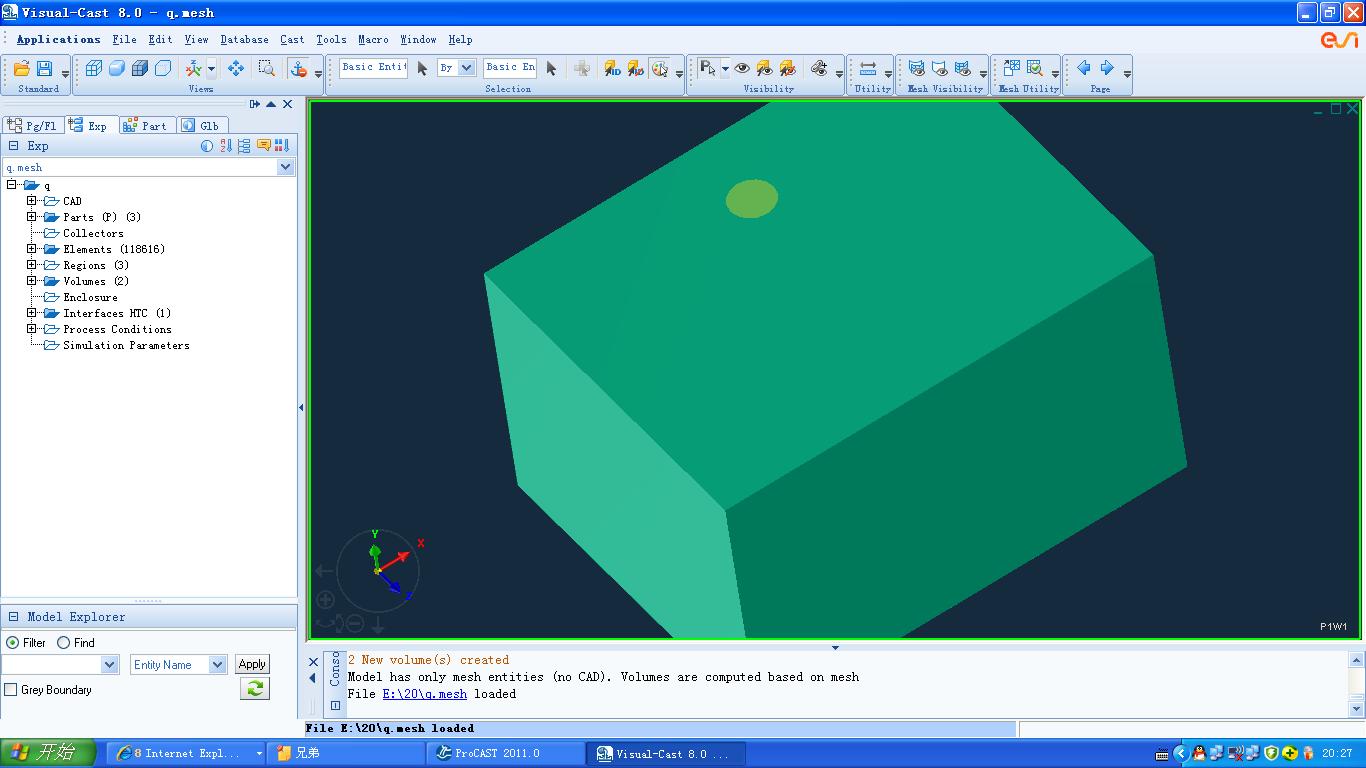This screenshot has width=1366, height=768.
Task: Go to next page with right arrow
Action: coord(1107,68)
